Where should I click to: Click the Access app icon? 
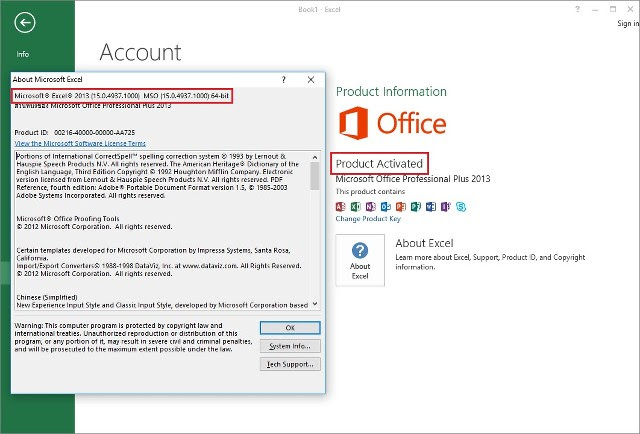(340, 207)
